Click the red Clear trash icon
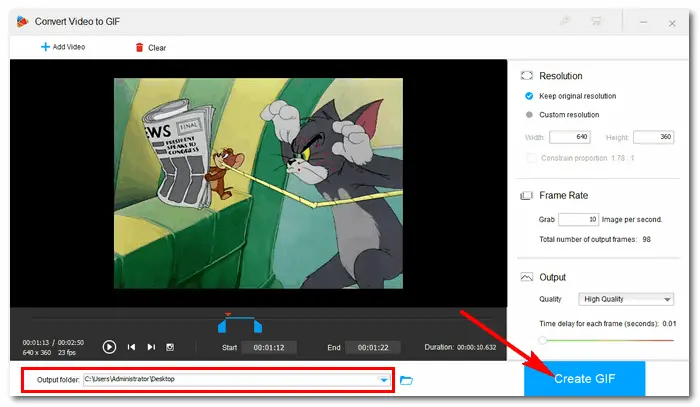700x407 pixels. [139, 47]
